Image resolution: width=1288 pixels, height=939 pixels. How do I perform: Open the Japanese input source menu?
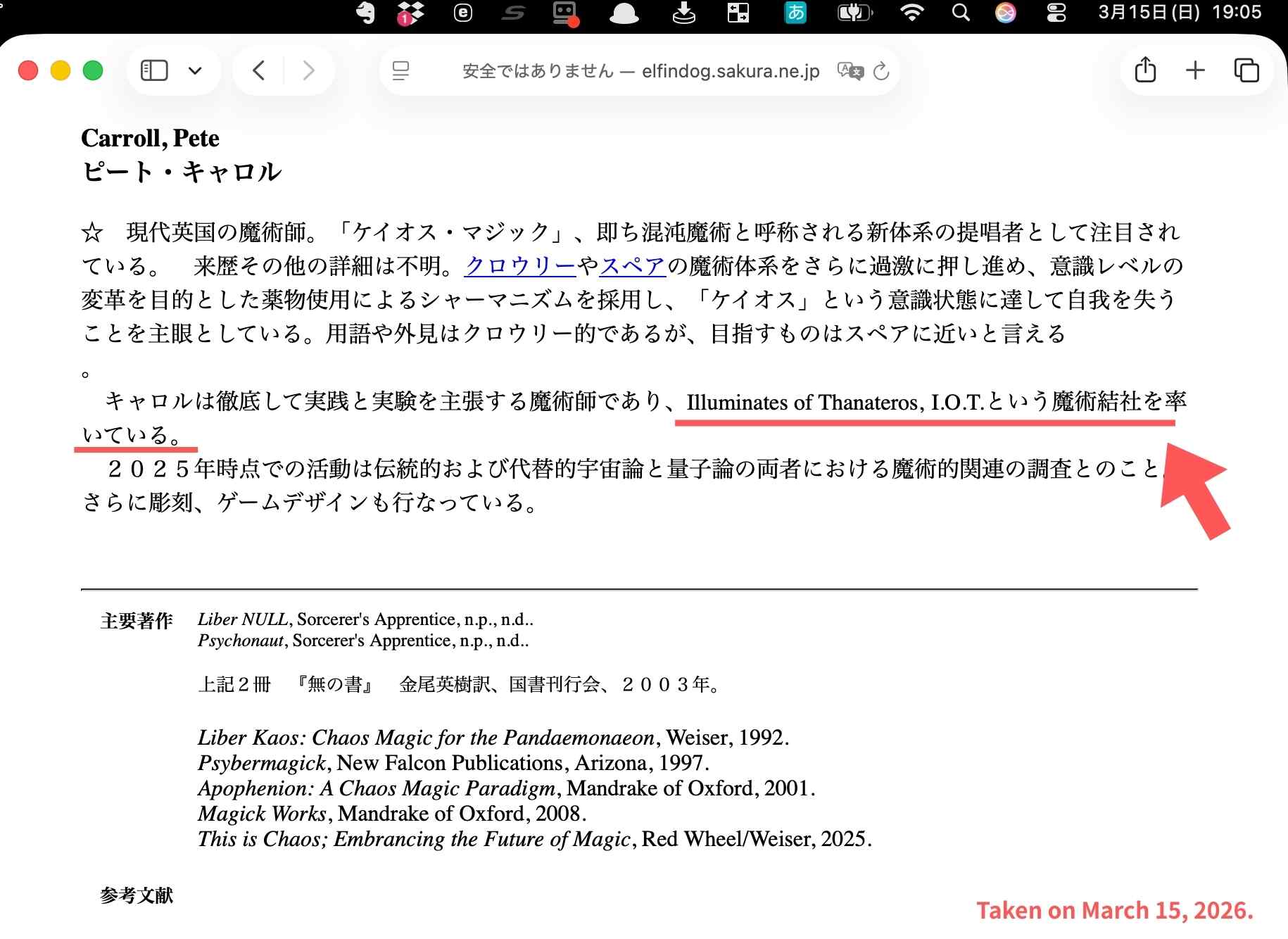[x=795, y=13]
